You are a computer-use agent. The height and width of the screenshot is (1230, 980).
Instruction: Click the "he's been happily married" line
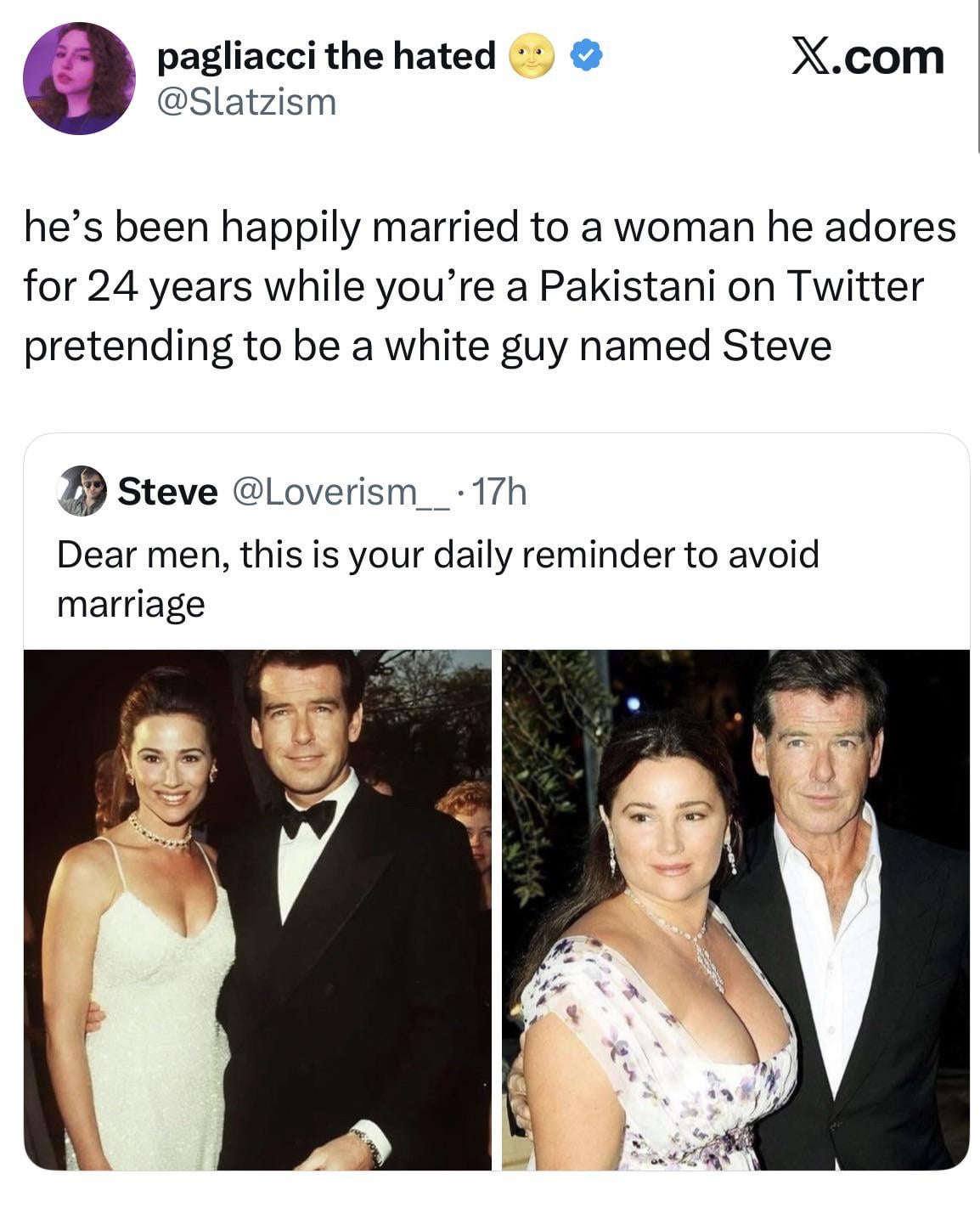489,227
